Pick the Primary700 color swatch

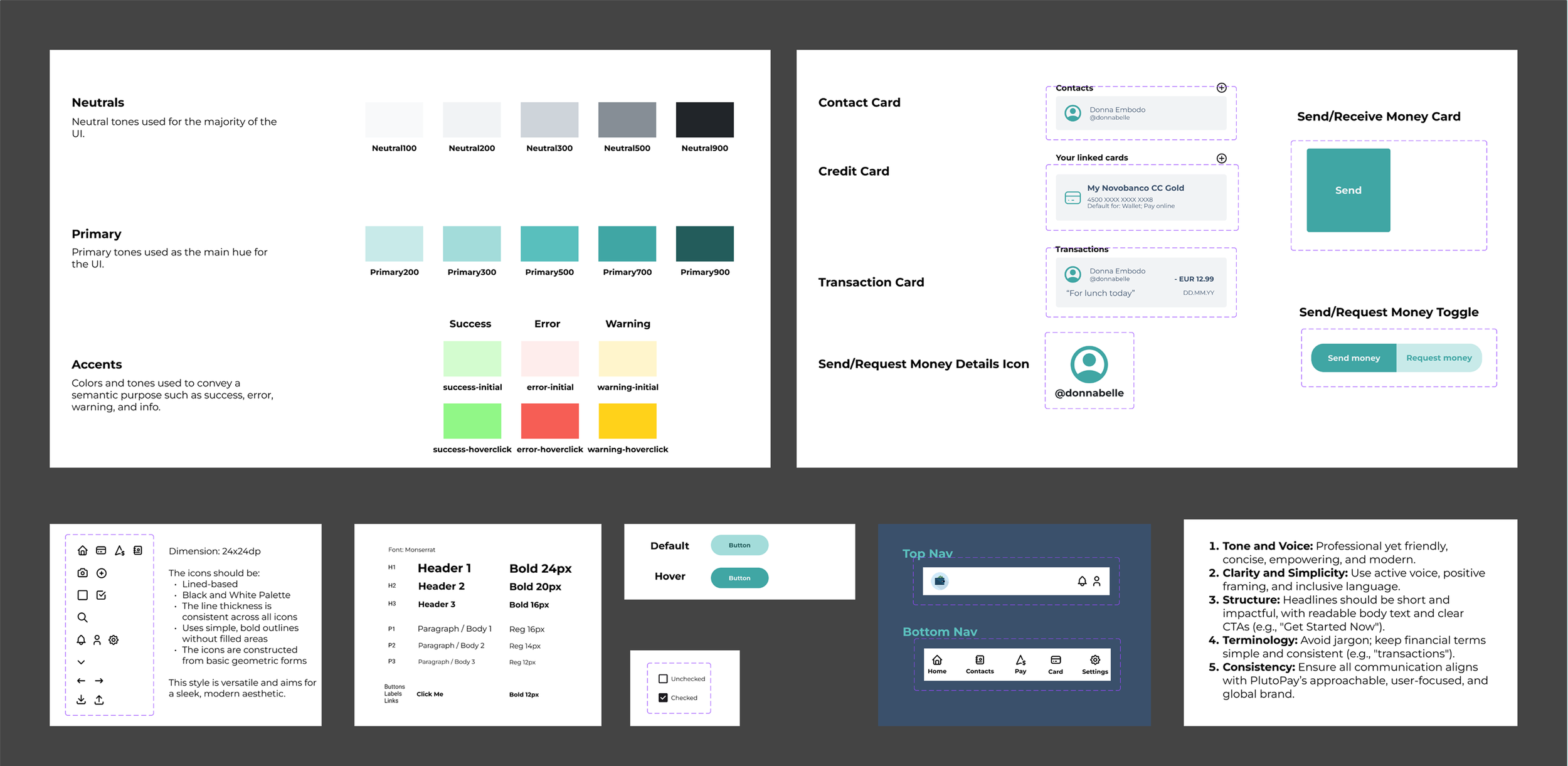pyautogui.click(x=627, y=243)
